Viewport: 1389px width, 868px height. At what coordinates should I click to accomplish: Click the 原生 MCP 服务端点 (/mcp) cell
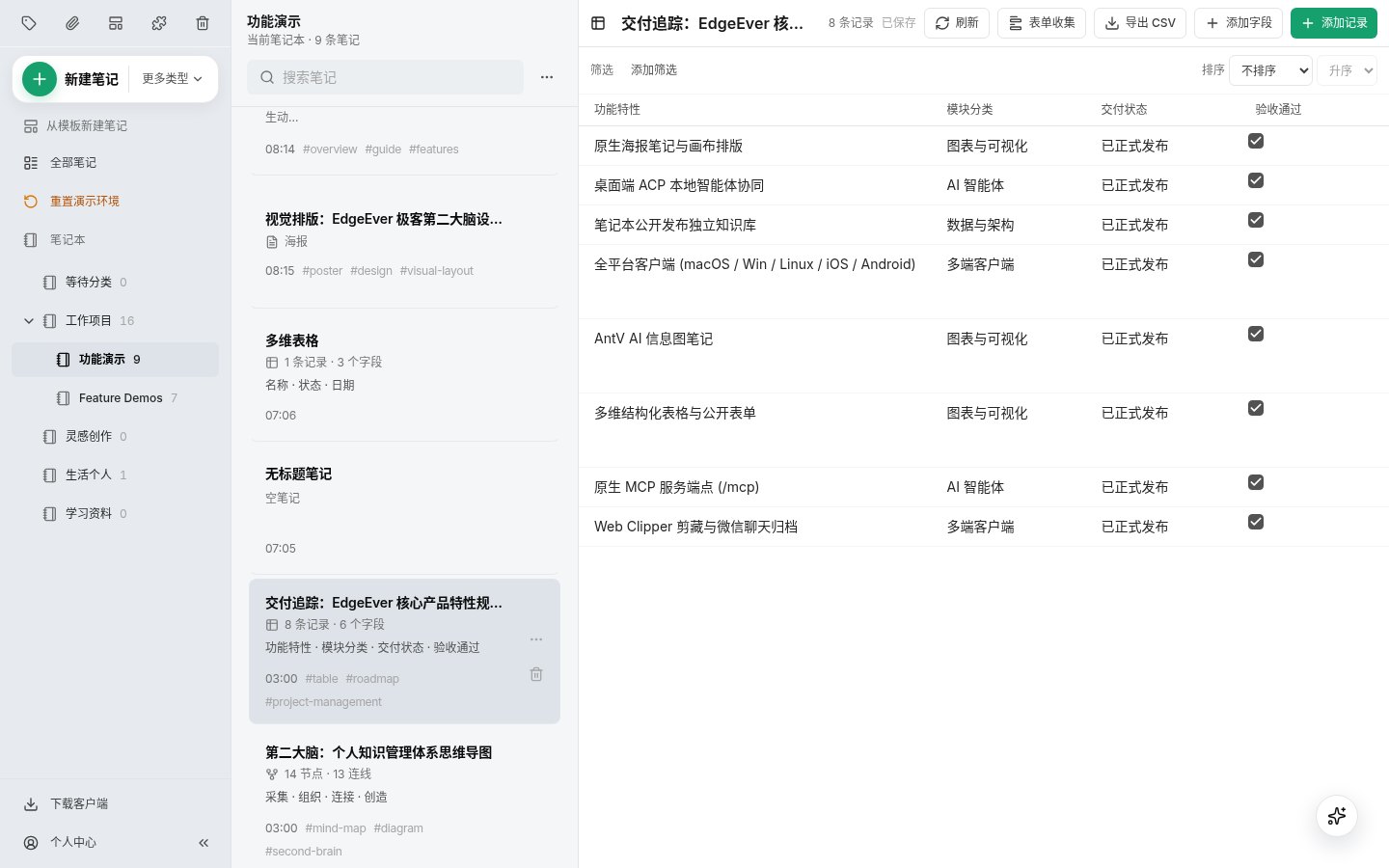[x=676, y=488]
